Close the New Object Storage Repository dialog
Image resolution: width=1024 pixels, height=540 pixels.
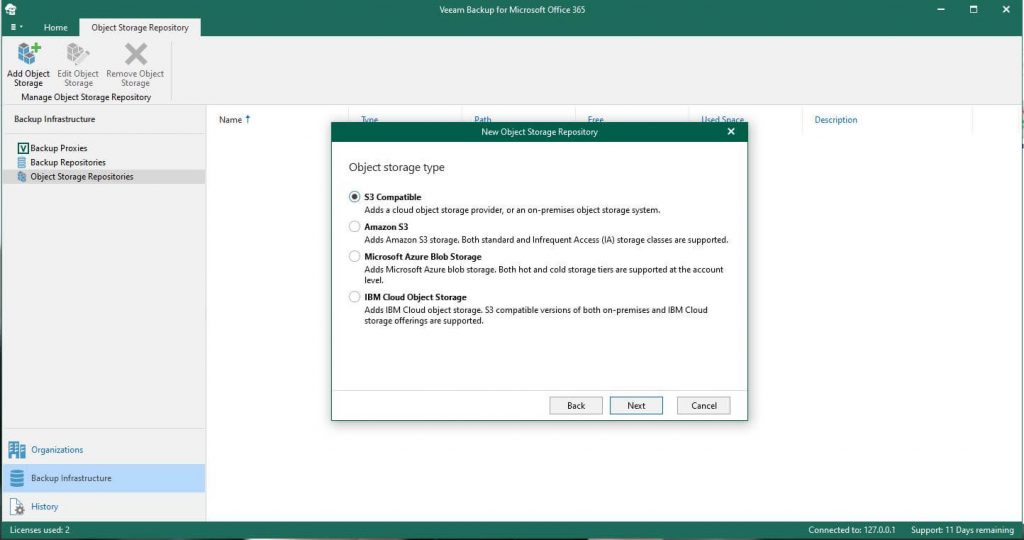[x=731, y=132]
